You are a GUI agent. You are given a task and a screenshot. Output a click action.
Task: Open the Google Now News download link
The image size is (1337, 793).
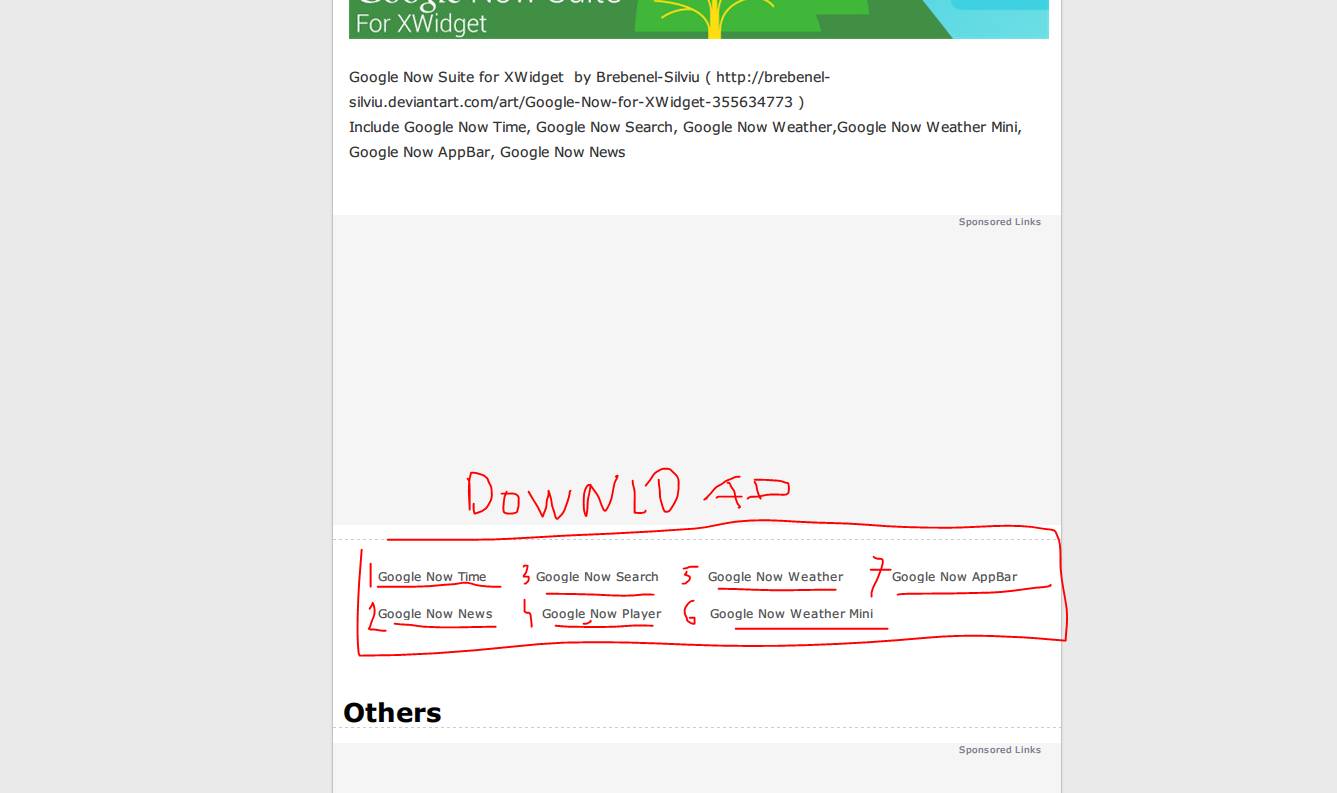pos(435,614)
